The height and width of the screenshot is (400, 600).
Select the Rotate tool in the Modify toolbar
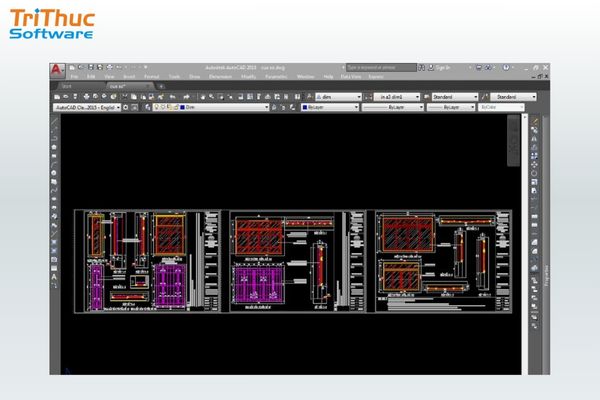coord(535,173)
